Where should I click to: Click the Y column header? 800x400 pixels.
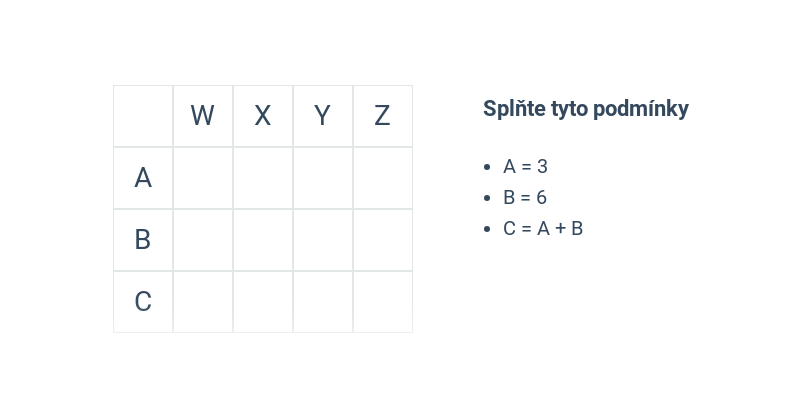click(323, 116)
